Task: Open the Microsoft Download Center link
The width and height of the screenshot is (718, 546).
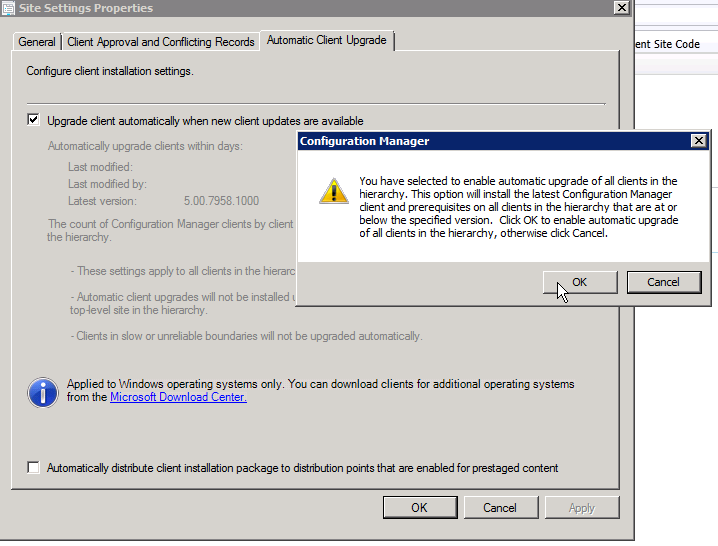Action: point(178,397)
